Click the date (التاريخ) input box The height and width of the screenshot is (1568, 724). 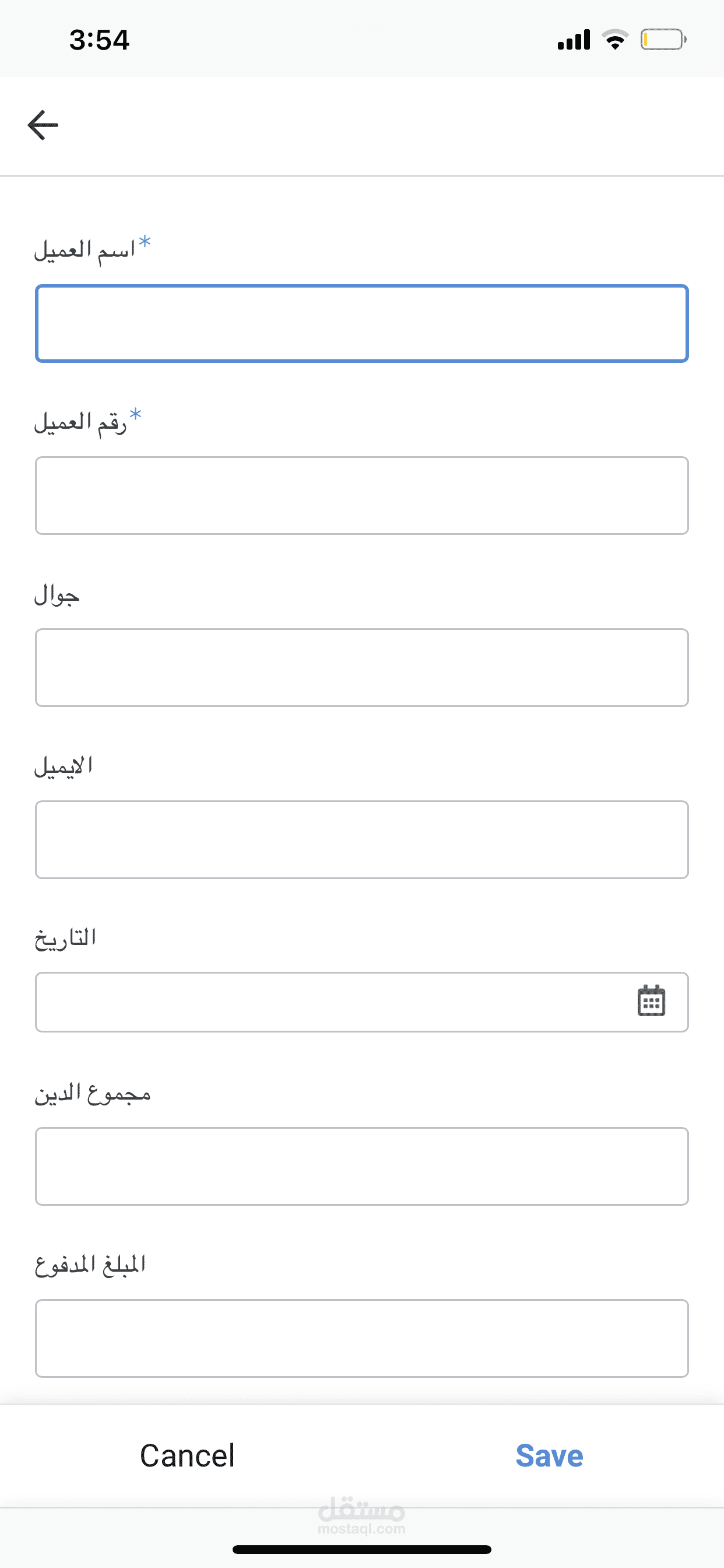click(329, 1002)
